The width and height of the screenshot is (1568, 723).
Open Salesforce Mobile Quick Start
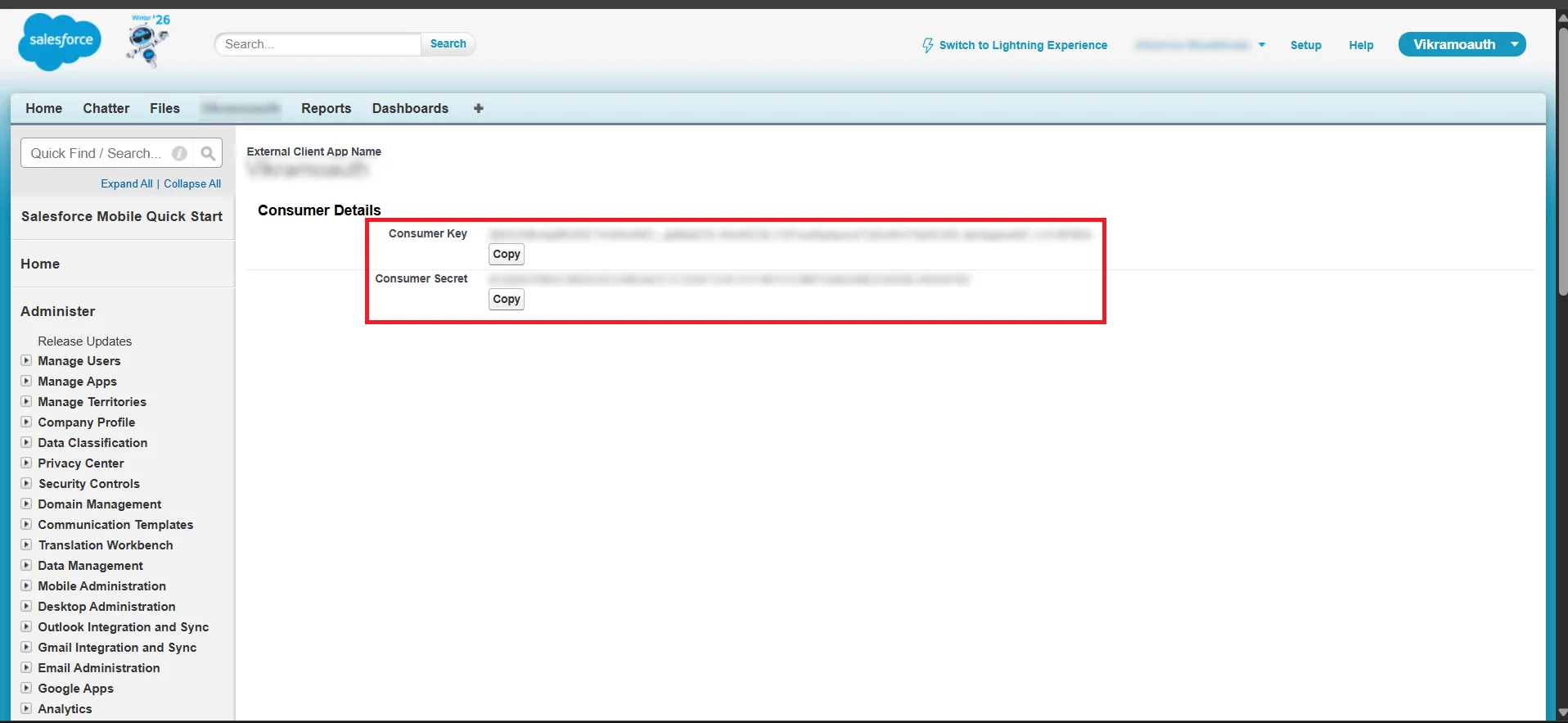click(x=122, y=216)
